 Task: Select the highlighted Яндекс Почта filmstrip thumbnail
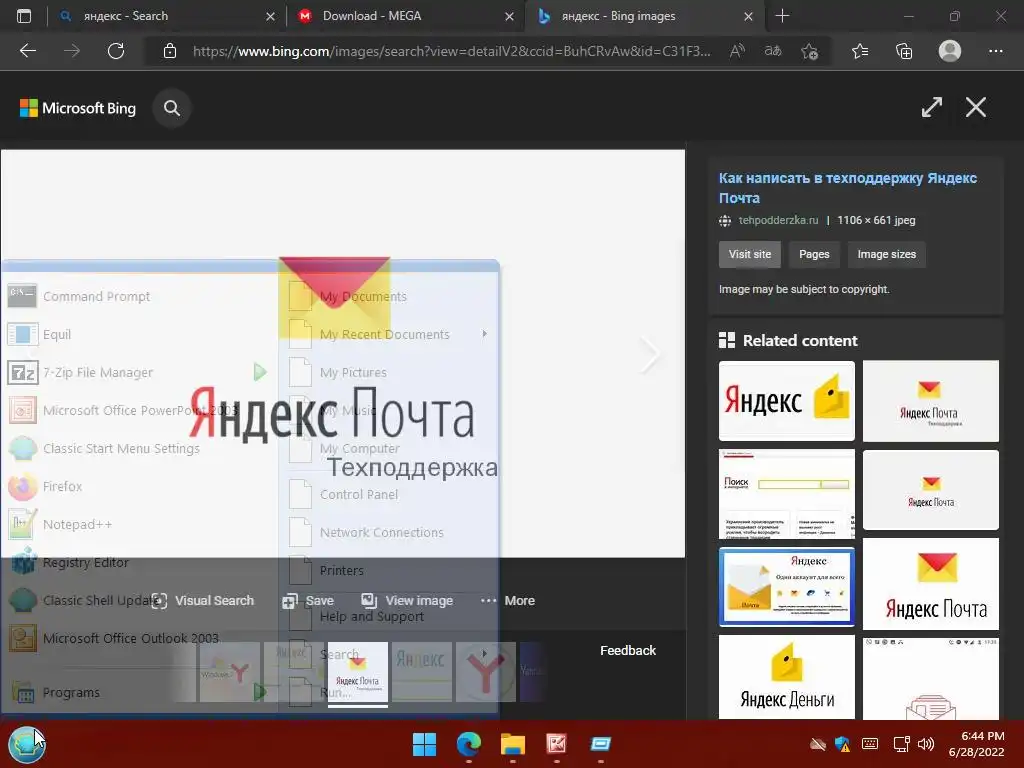point(357,673)
